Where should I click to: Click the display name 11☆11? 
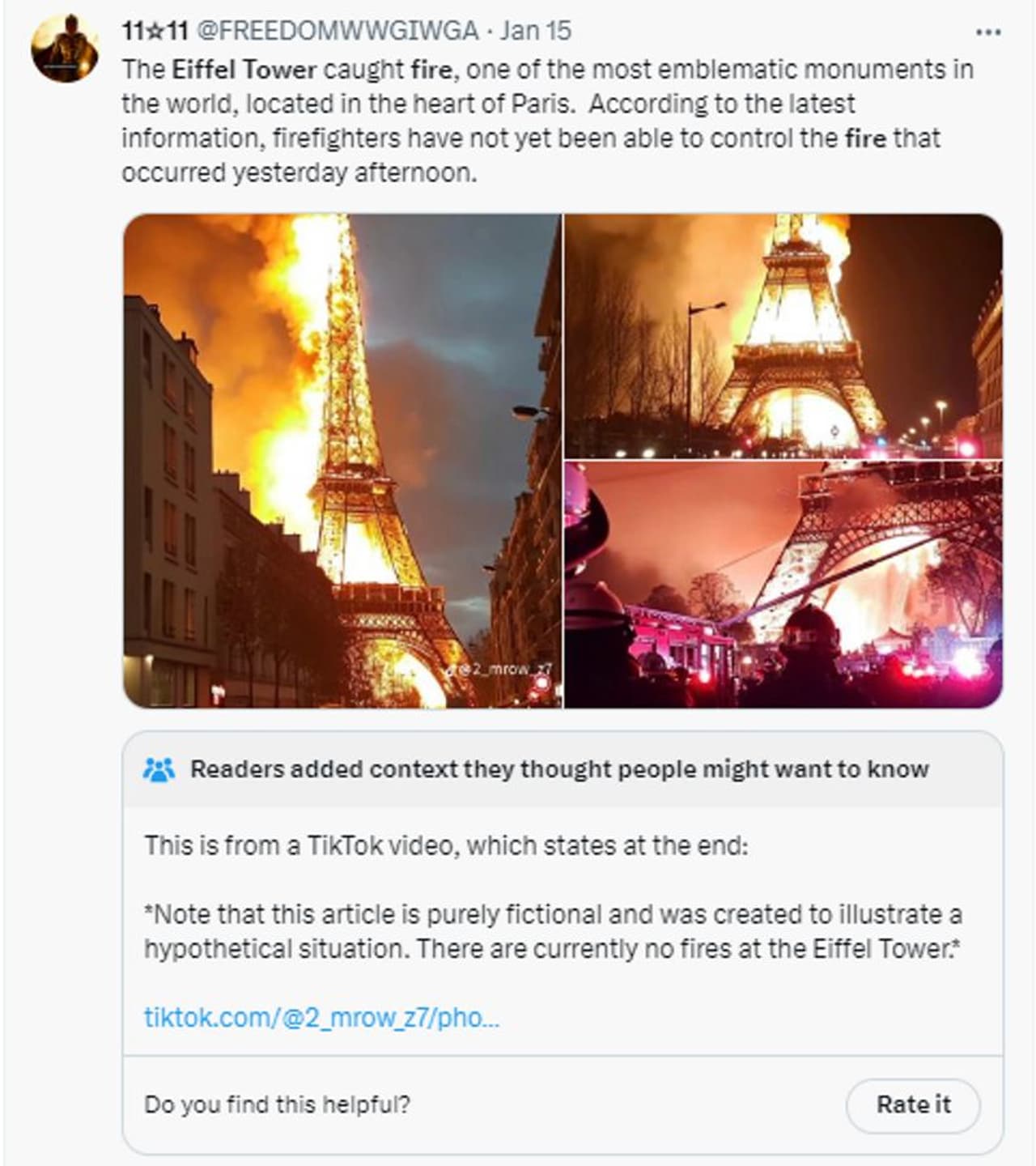click(155, 31)
